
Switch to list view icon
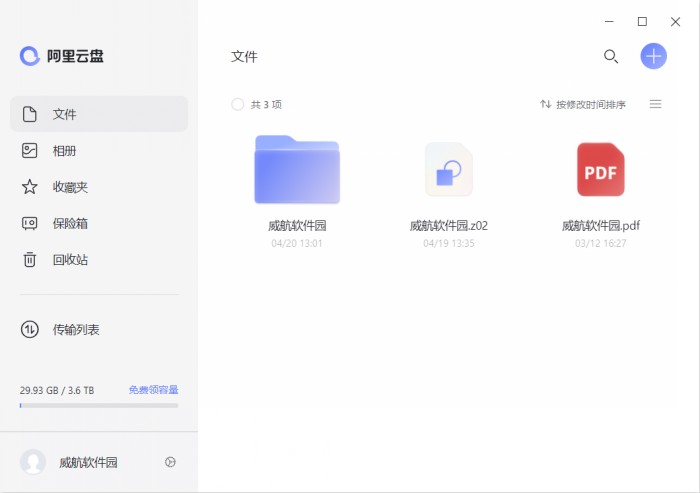click(655, 104)
